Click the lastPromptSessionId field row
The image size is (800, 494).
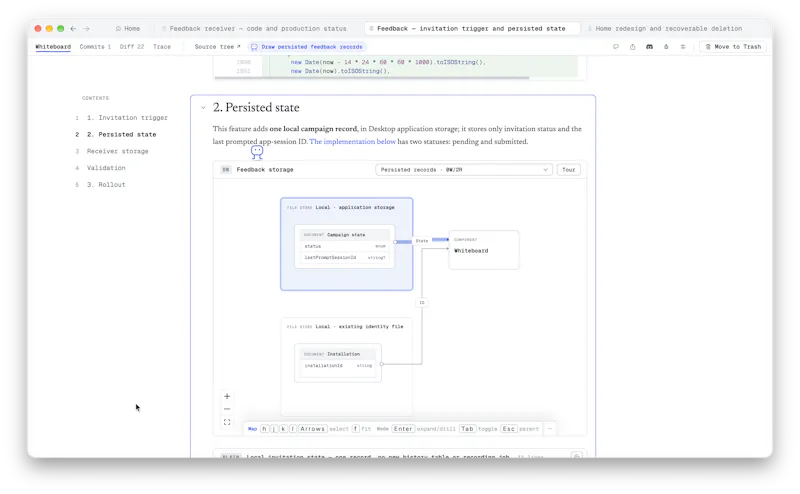345,257
